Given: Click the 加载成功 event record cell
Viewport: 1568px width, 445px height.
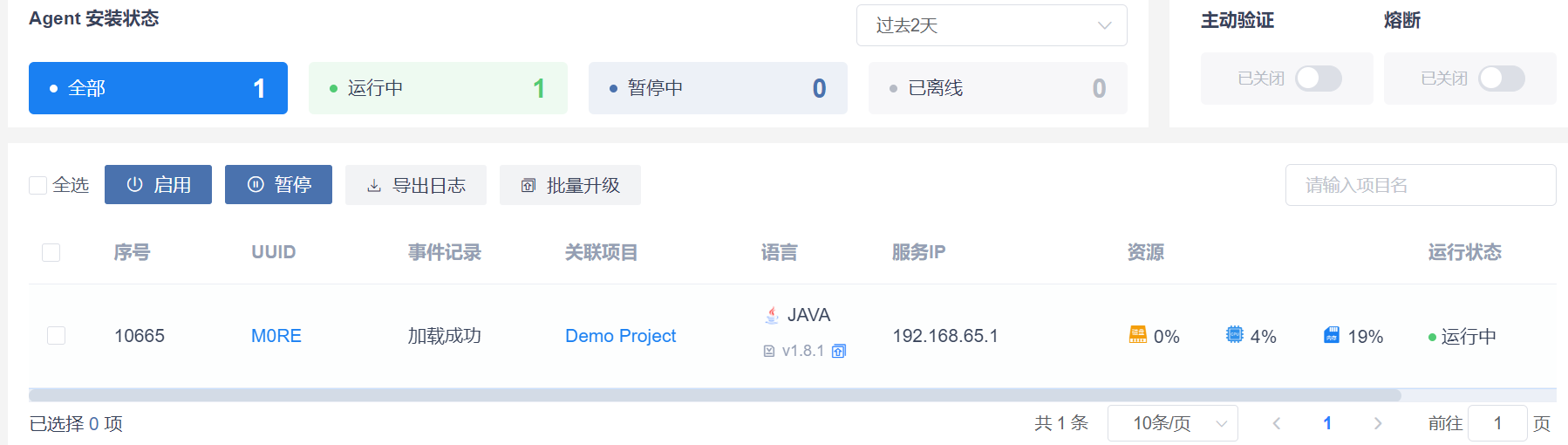Looking at the screenshot, I should click(445, 336).
